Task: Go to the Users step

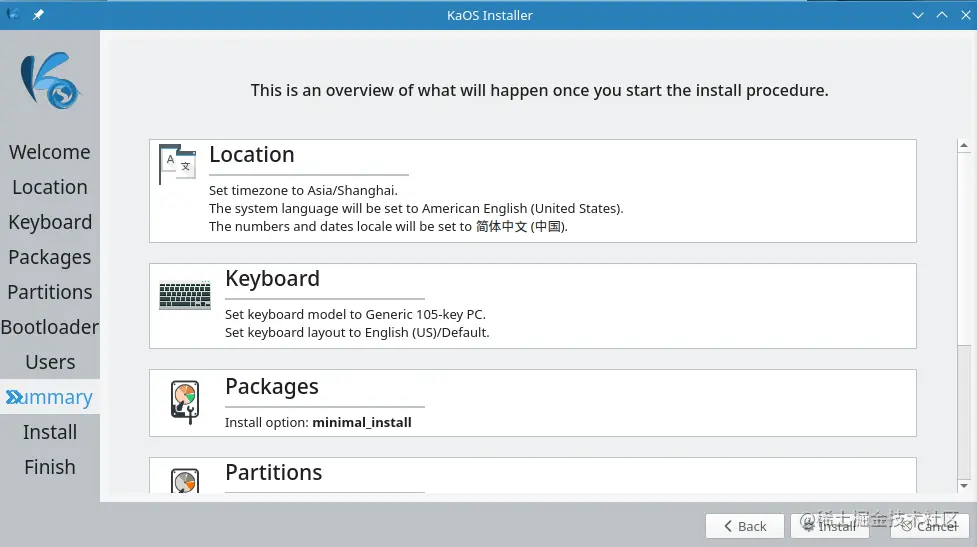Action: [x=50, y=362]
